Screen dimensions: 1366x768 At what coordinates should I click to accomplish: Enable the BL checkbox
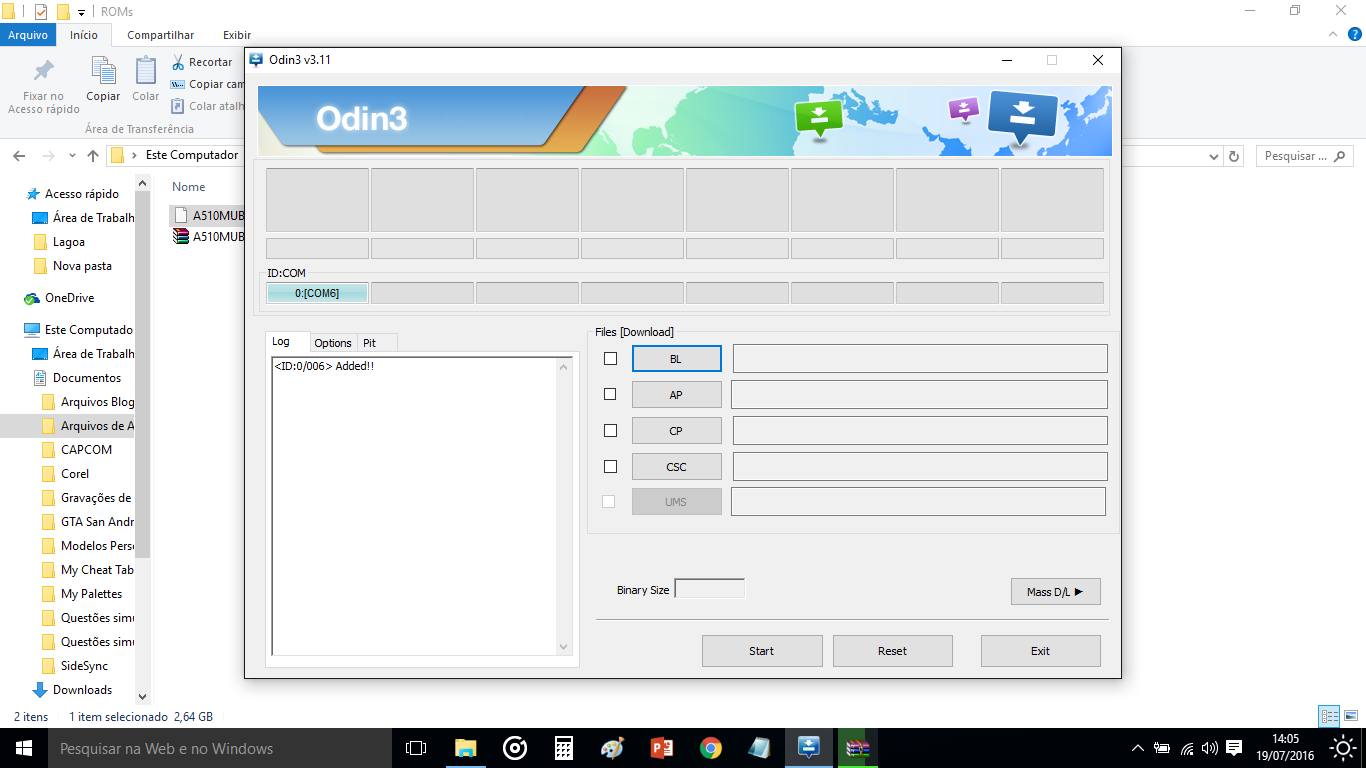(610, 358)
